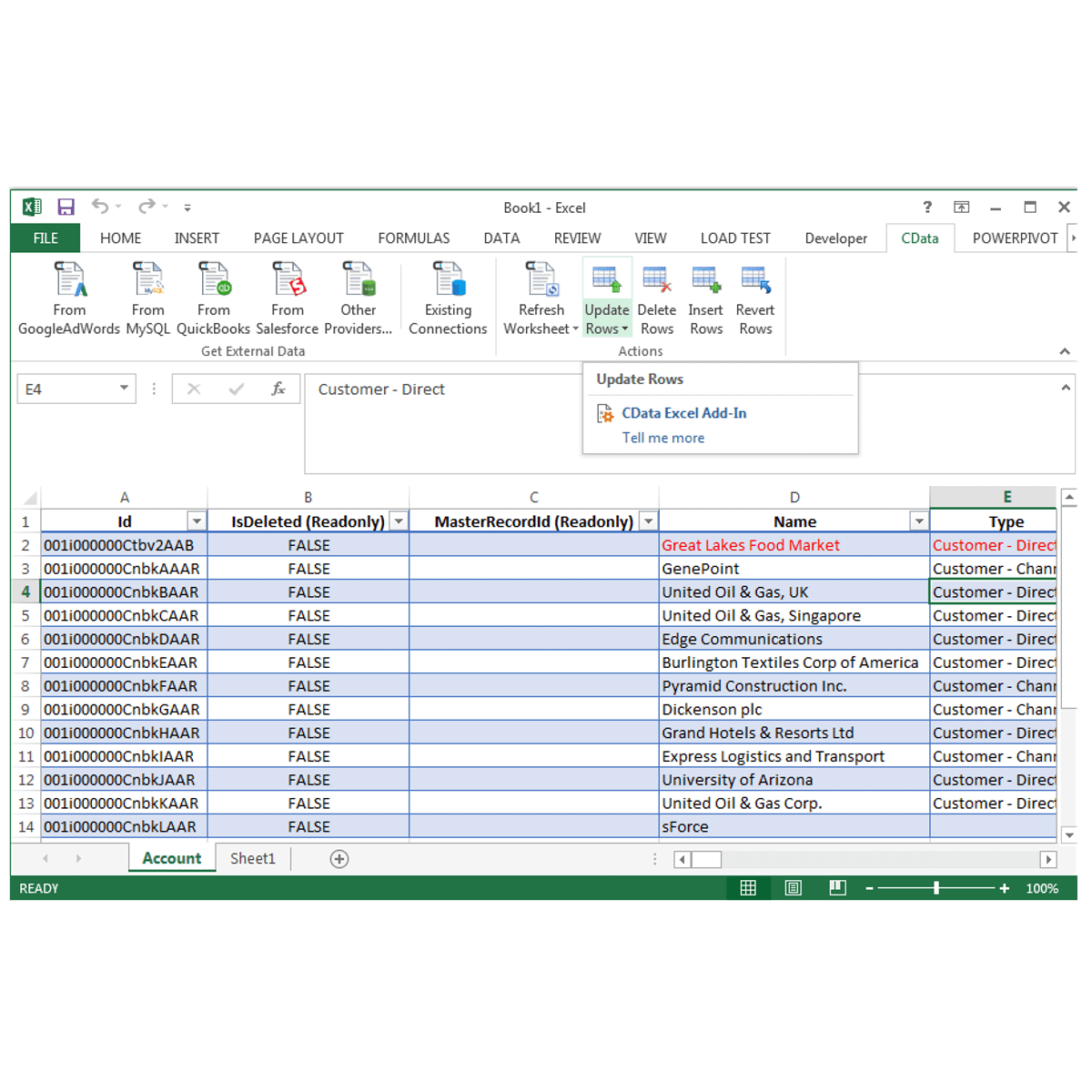Click the zoom out minus button
Screen dimensions: 1092x1092
[869, 888]
